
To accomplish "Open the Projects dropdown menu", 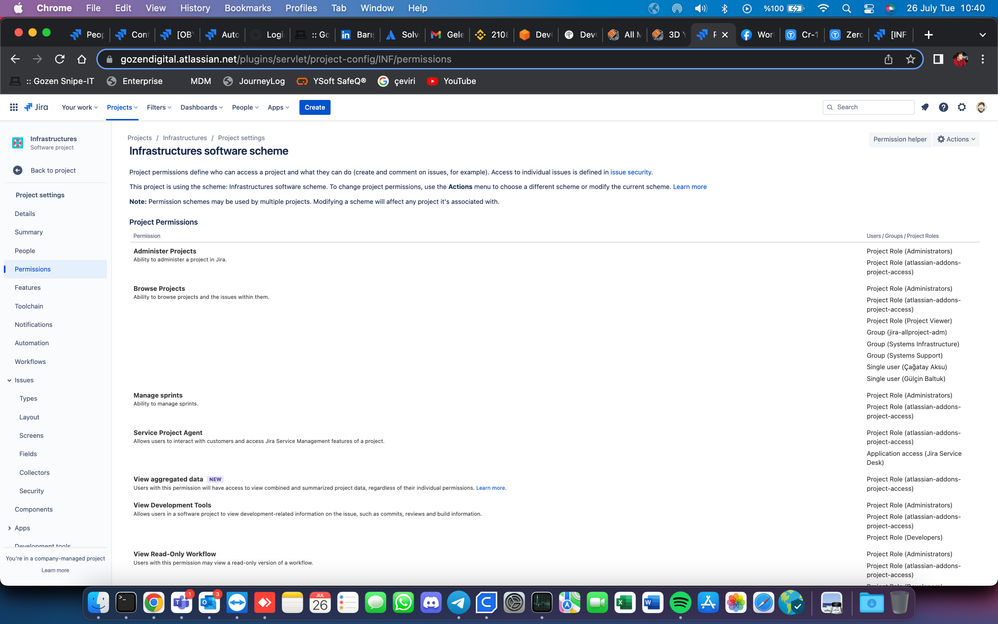I will 122,107.
